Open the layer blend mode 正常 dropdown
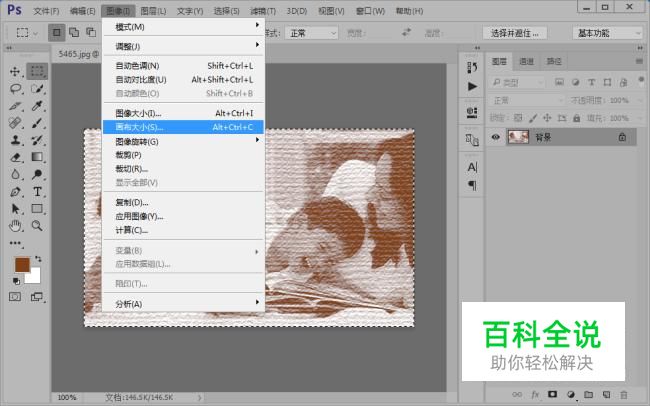 [x=526, y=100]
